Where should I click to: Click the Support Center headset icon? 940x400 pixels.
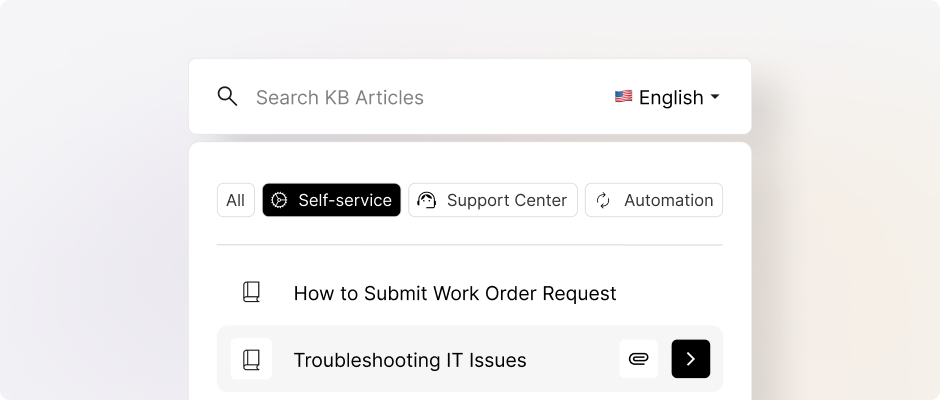coord(427,200)
